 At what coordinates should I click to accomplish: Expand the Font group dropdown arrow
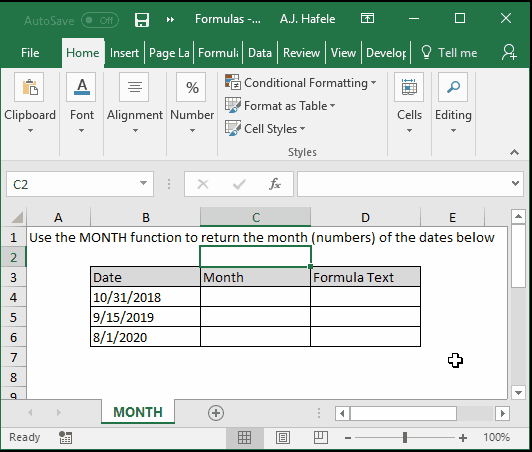[81, 130]
